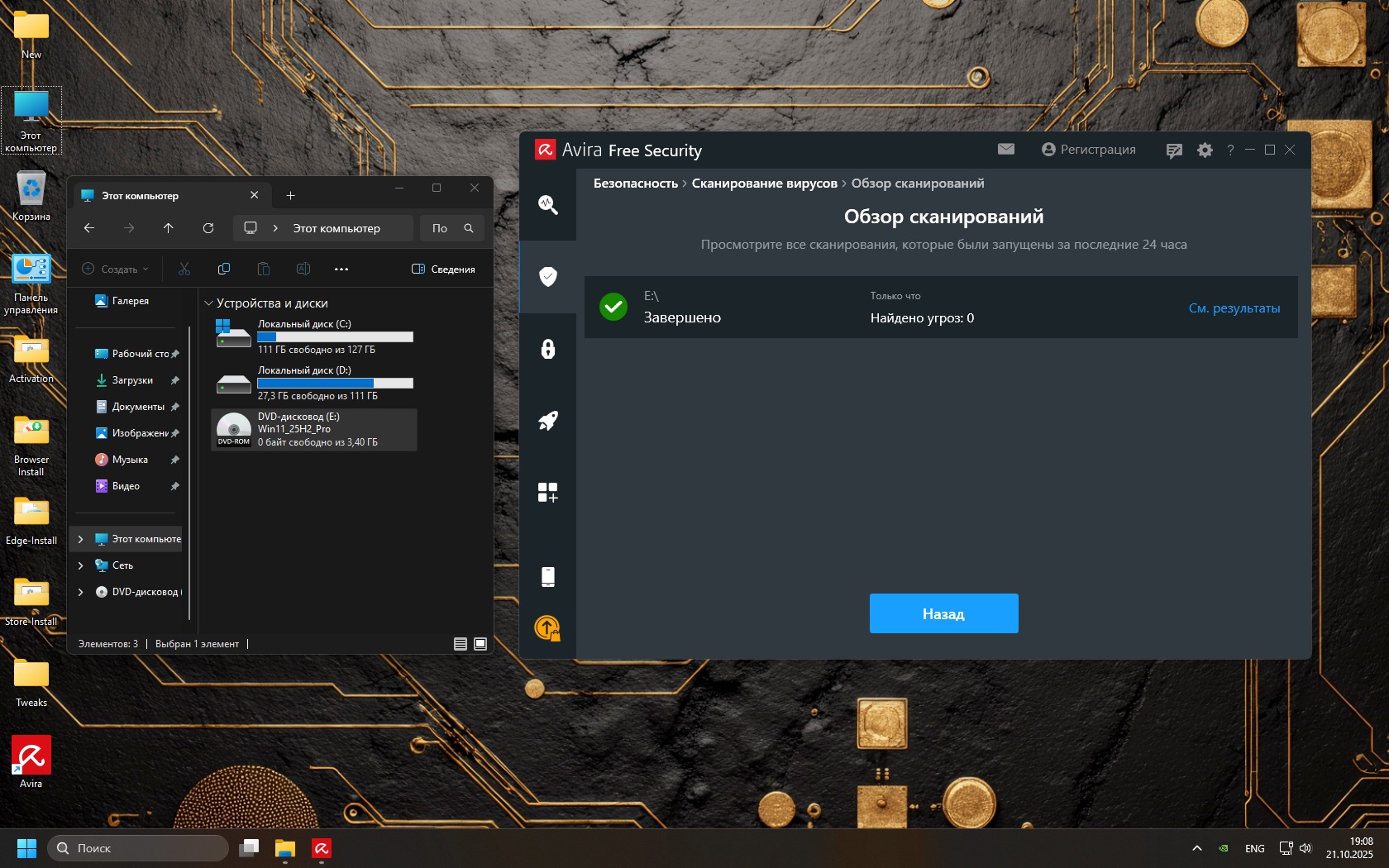The width and height of the screenshot is (1389, 868).
Task: Toggle the large icons view in Explorer
Action: (480, 644)
